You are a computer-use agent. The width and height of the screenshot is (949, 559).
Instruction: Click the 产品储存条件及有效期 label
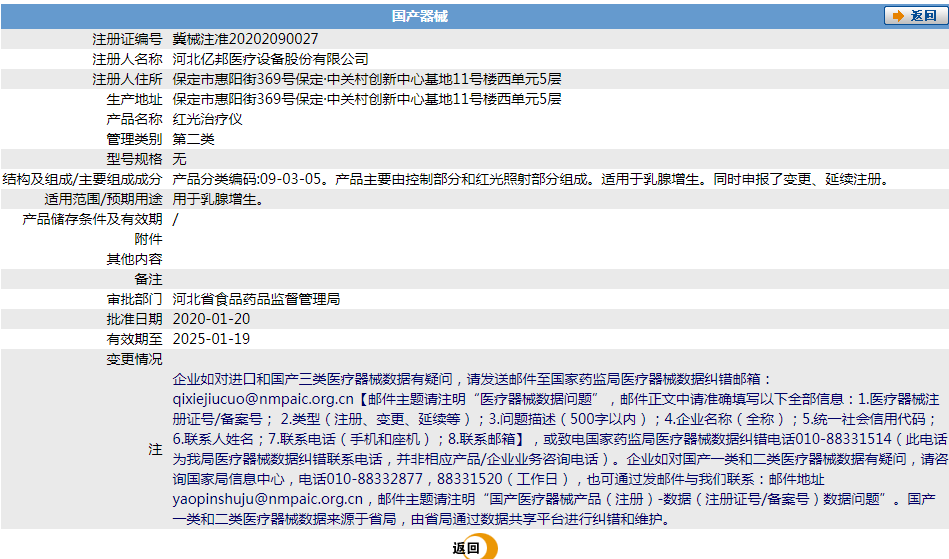[x=93, y=219]
